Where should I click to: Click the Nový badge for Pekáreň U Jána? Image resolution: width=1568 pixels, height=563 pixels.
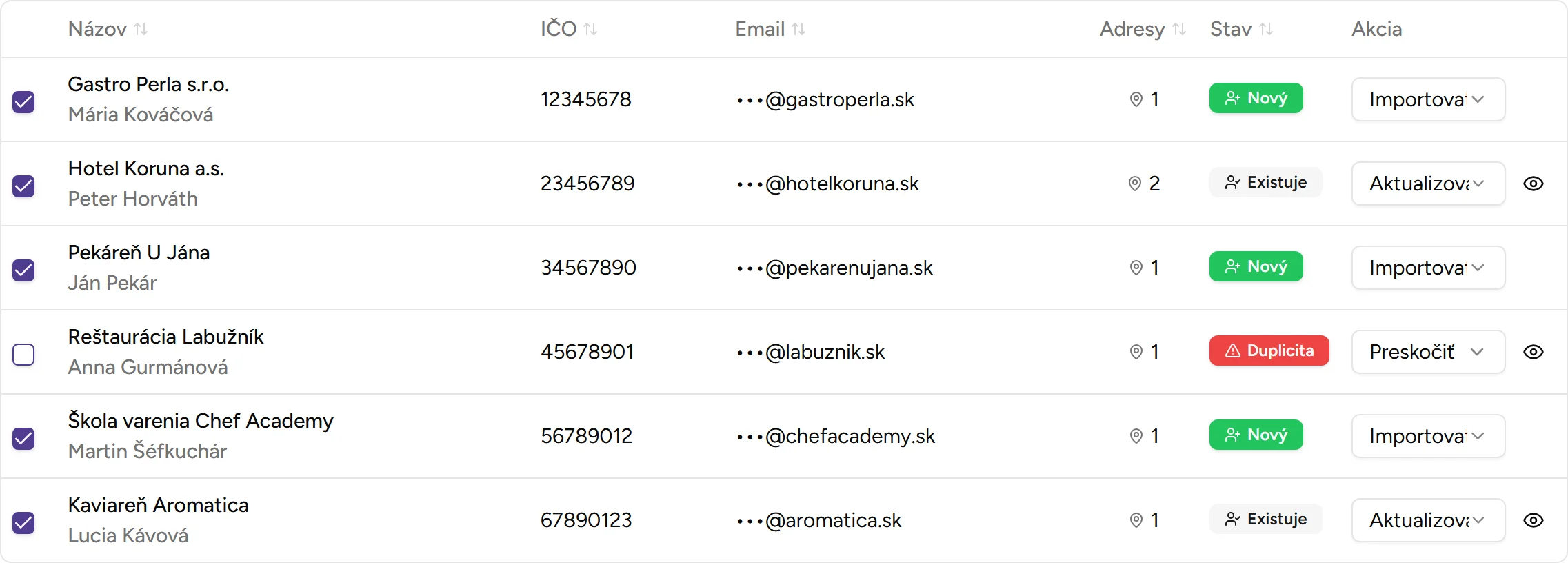point(1256,266)
